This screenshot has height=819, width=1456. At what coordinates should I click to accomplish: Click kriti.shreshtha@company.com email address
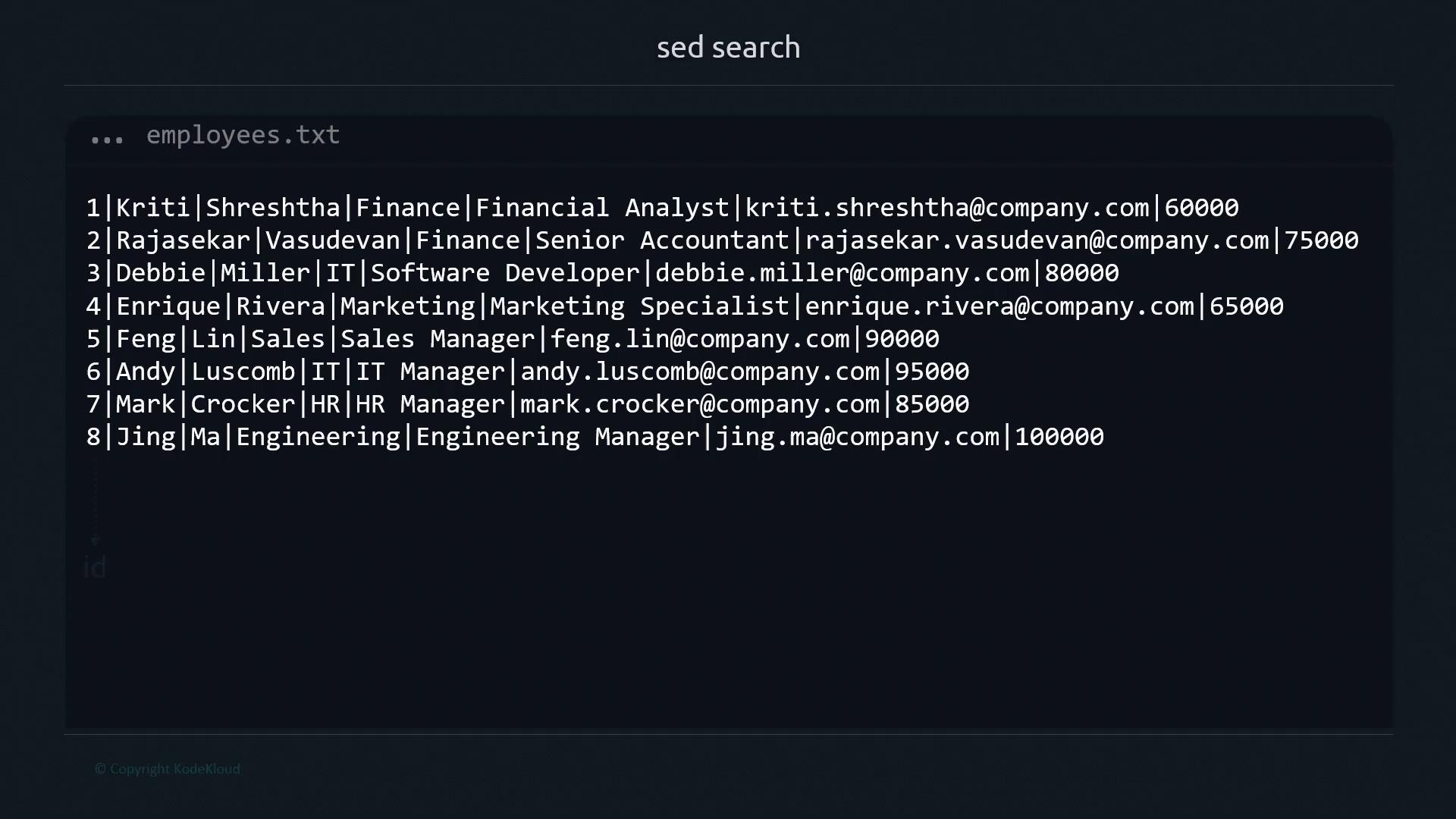tap(947, 208)
